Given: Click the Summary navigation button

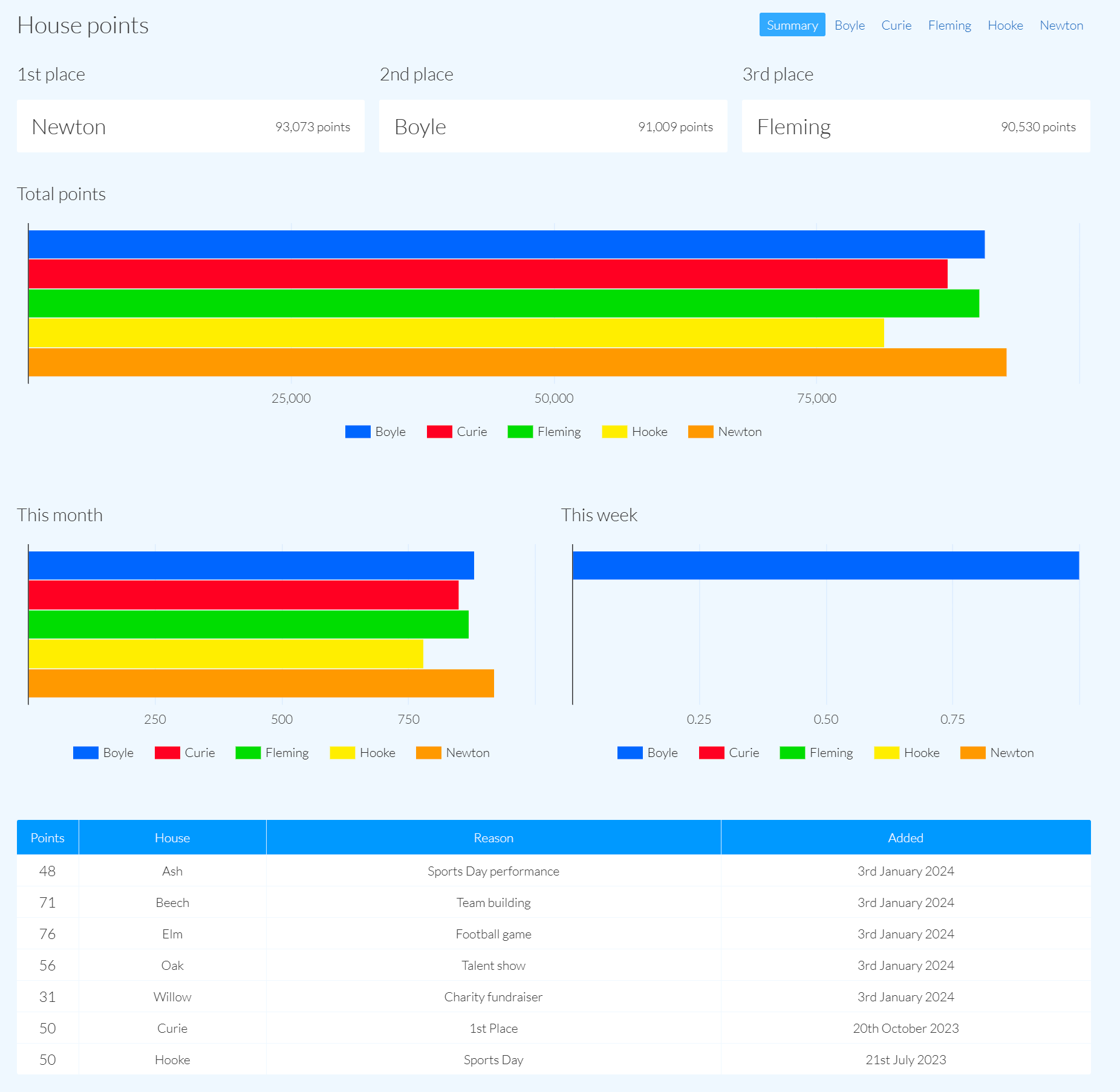Looking at the screenshot, I should tap(792, 25).
